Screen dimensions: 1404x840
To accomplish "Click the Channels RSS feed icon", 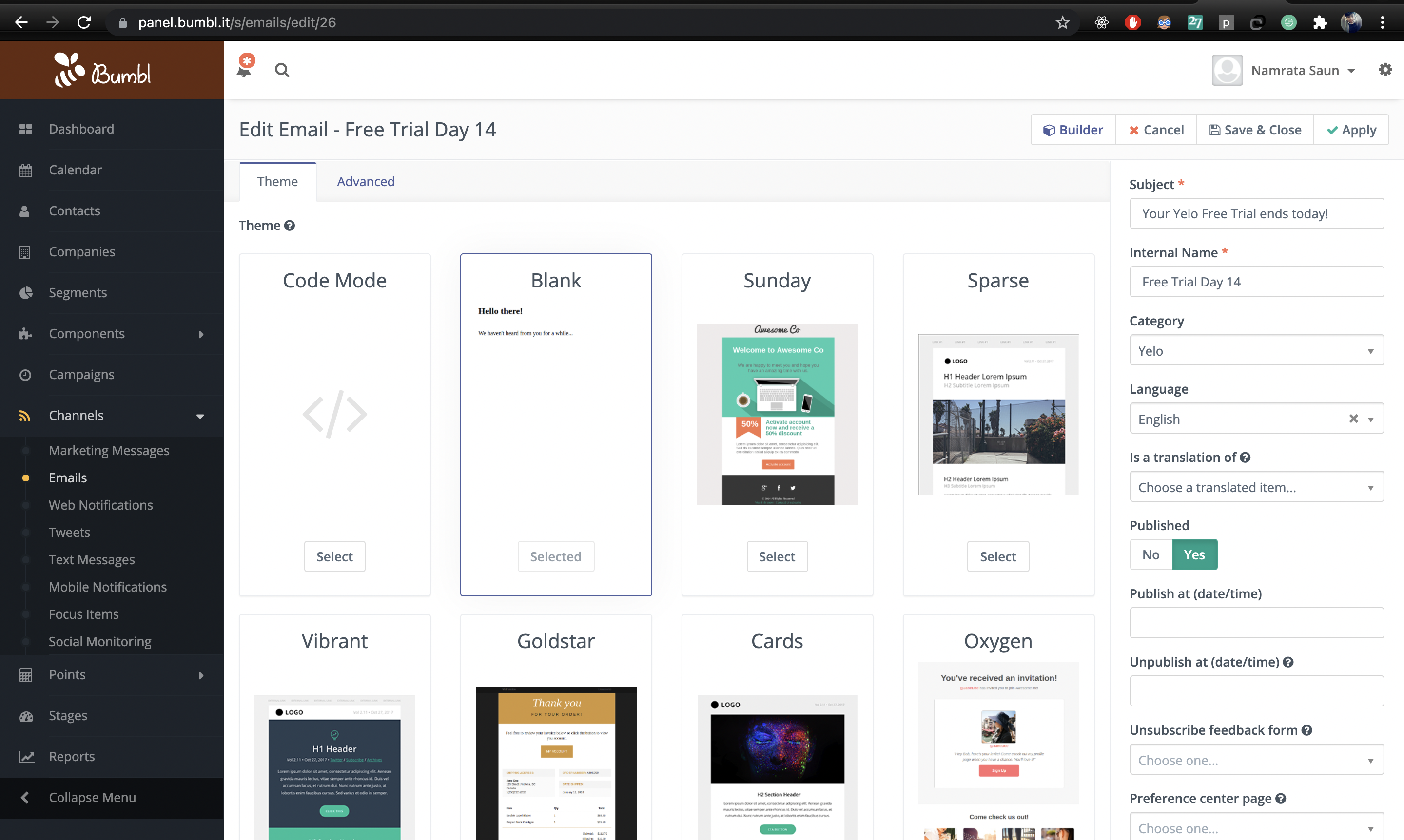I will pyautogui.click(x=24, y=416).
